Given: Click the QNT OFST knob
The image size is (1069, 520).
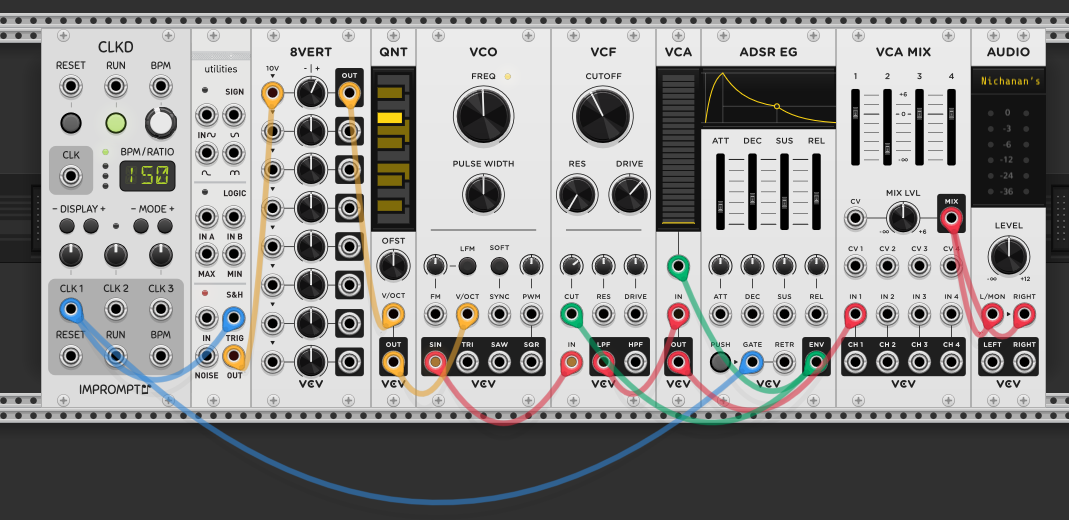Looking at the screenshot, I should (393, 264).
